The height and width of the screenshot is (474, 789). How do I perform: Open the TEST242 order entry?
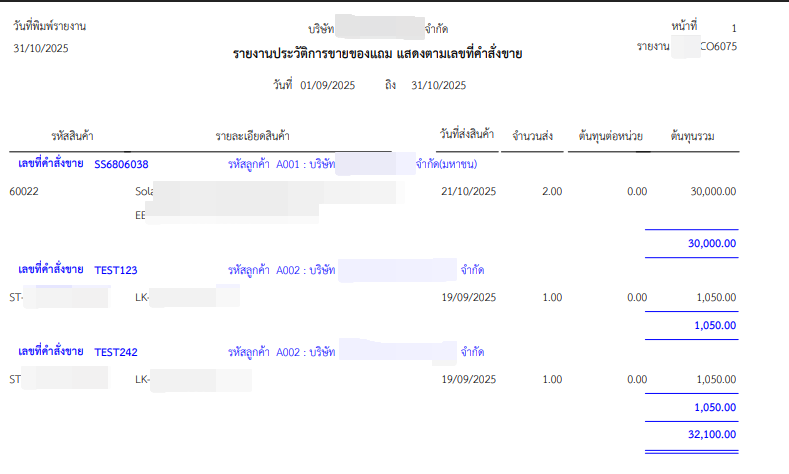pos(115,352)
